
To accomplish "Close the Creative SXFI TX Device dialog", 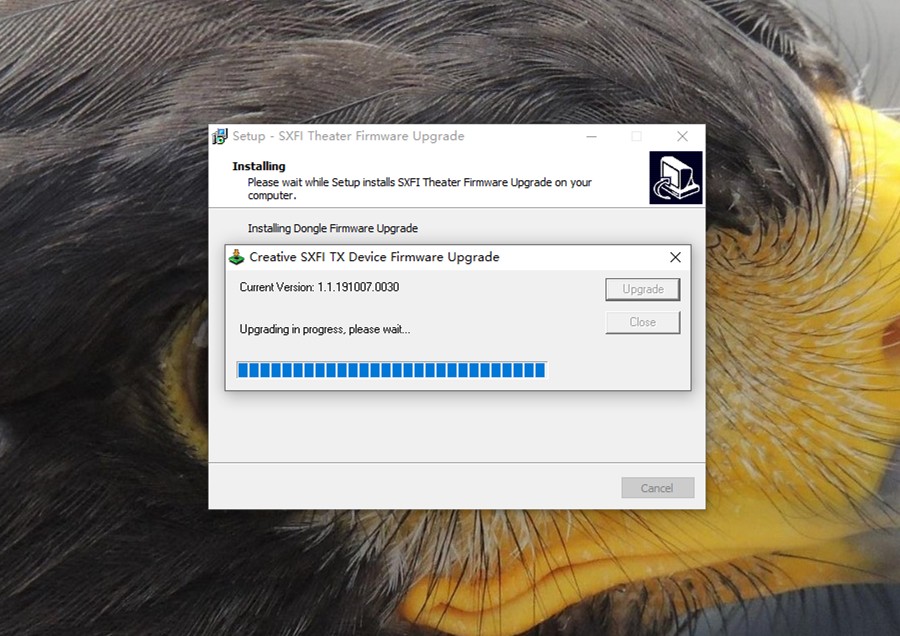I will pos(675,257).
